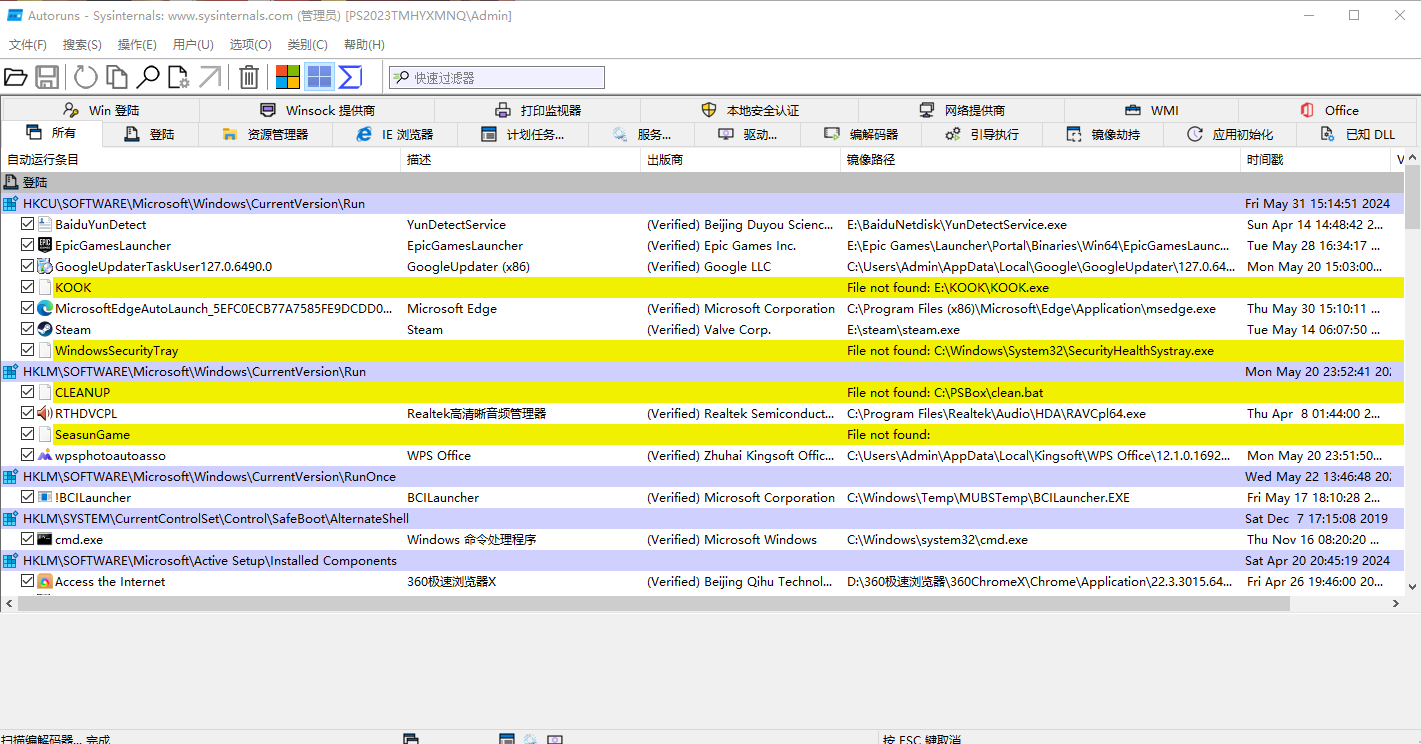Image resolution: width=1421 pixels, height=744 pixels.
Task: Click the GoogleUpdater installer icon in the list
Action: tap(45, 266)
